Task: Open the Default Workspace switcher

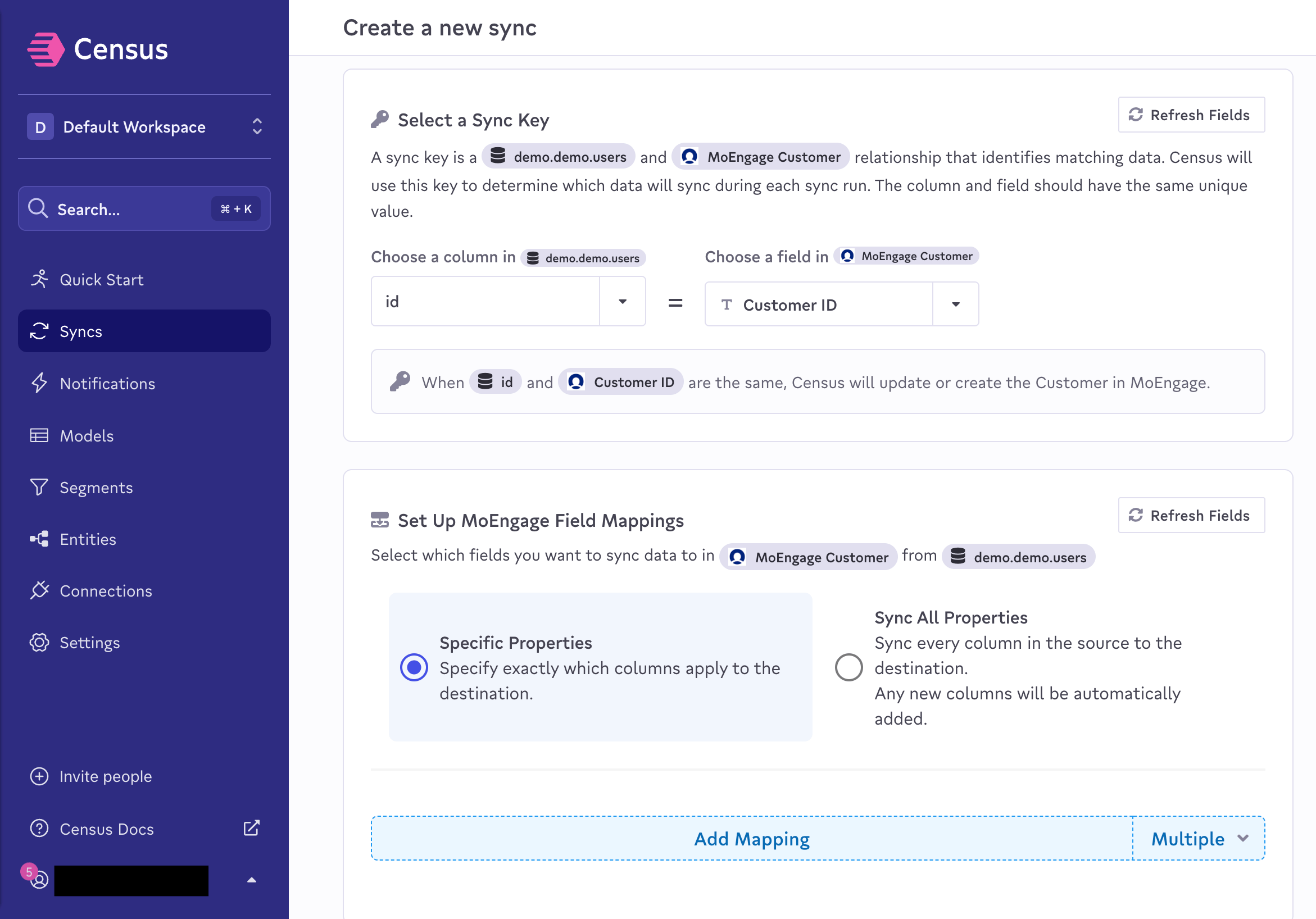Action: pos(144,126)
